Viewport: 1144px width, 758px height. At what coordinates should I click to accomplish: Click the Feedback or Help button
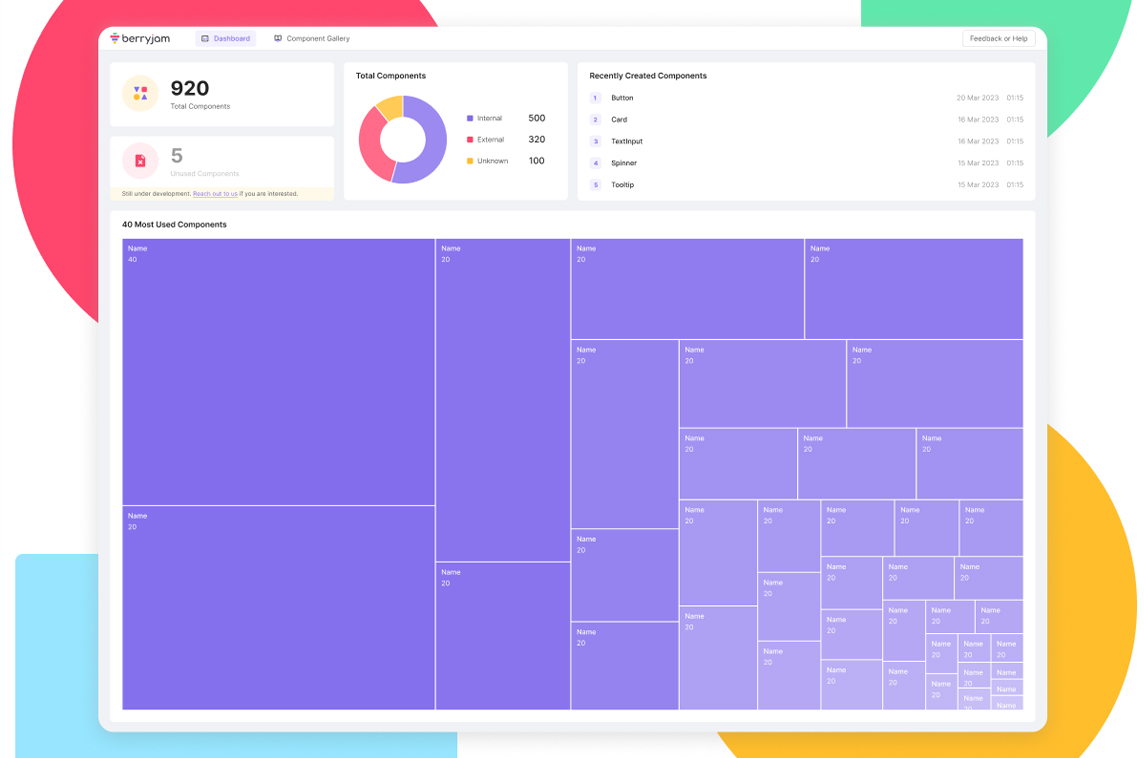click(998, 39)
